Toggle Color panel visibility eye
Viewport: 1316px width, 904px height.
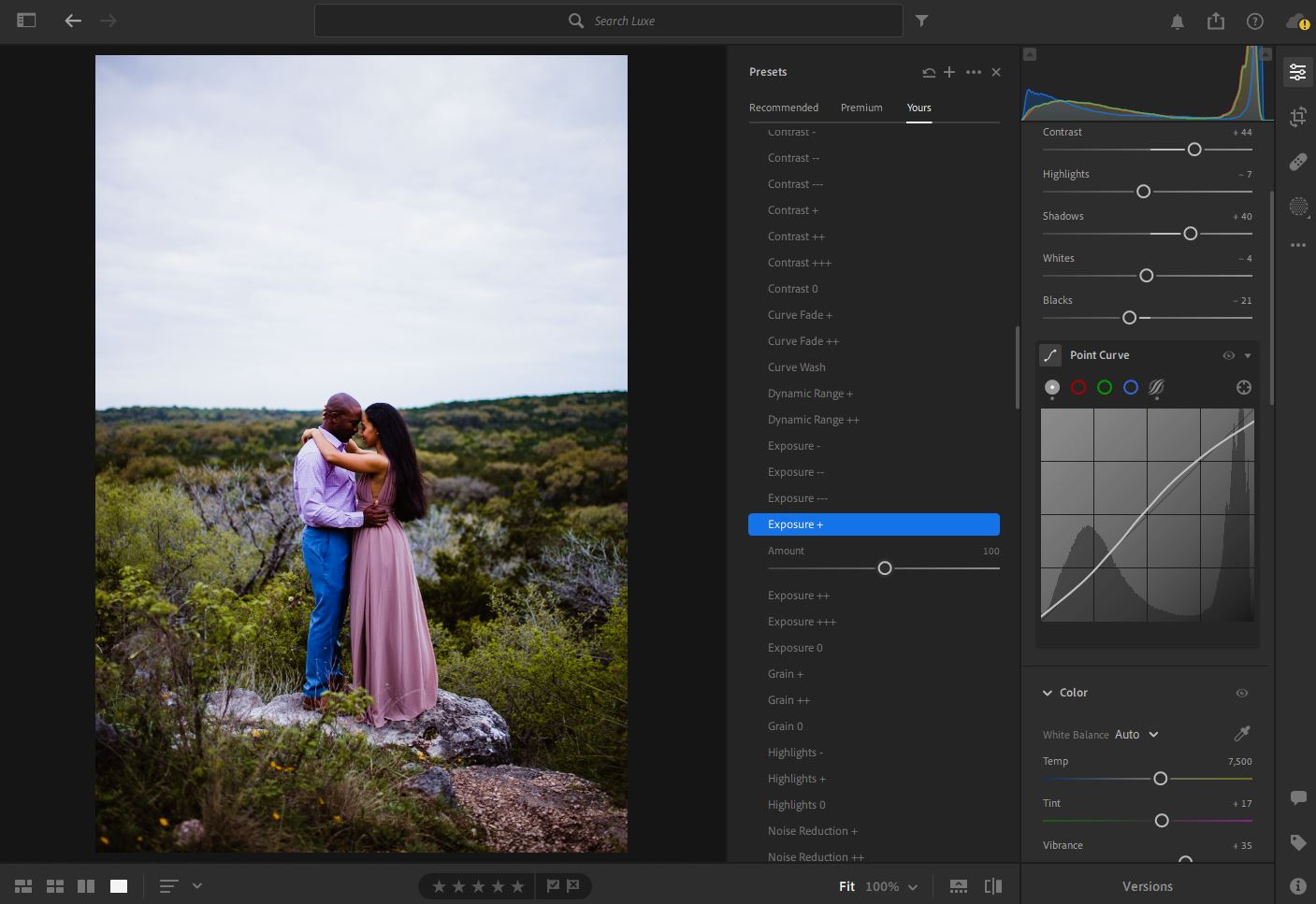click(1241, 693)
